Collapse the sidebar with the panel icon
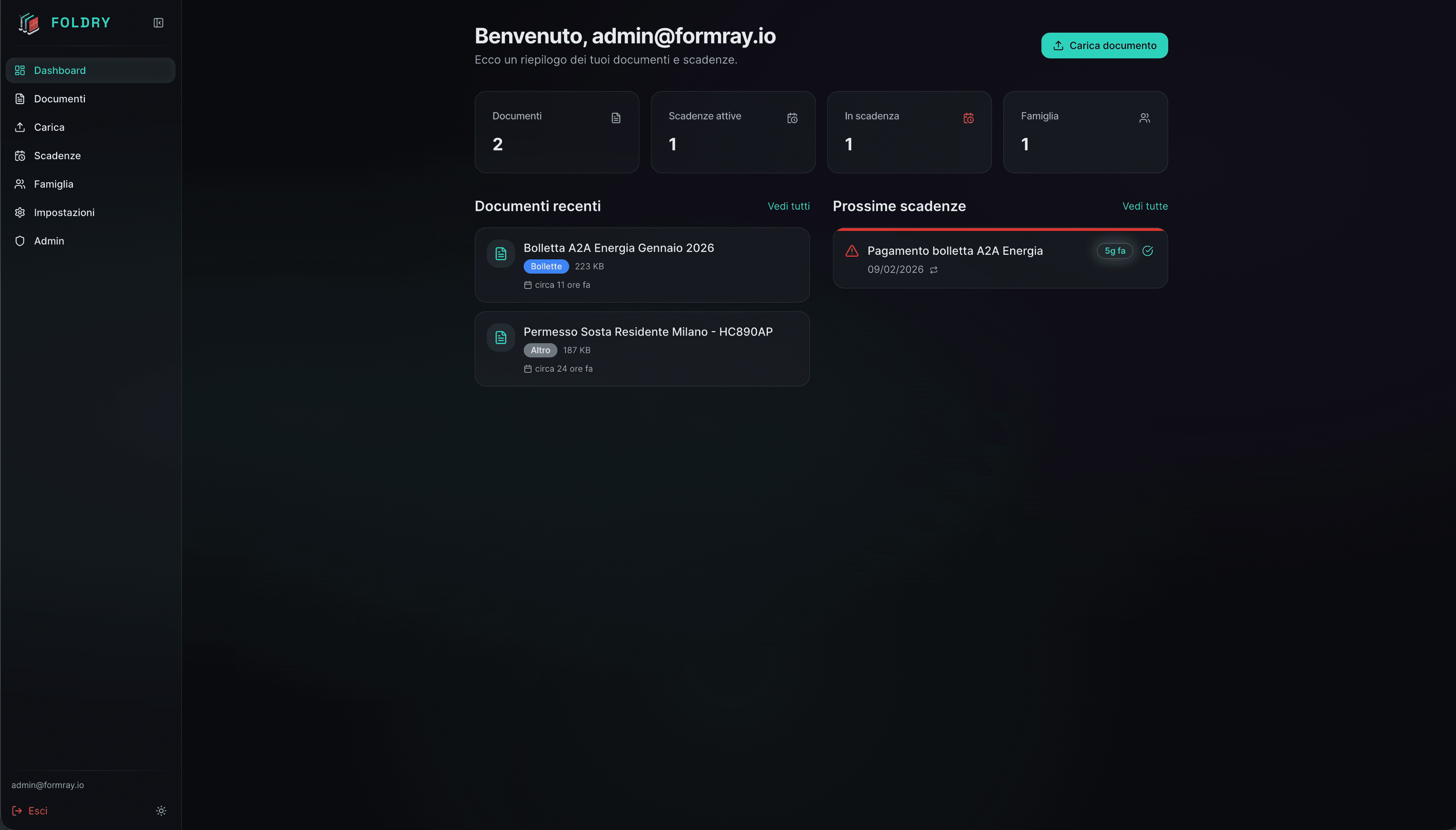Image resolution: width=1456 pixels, height=830 pixels. pos(158,23)
